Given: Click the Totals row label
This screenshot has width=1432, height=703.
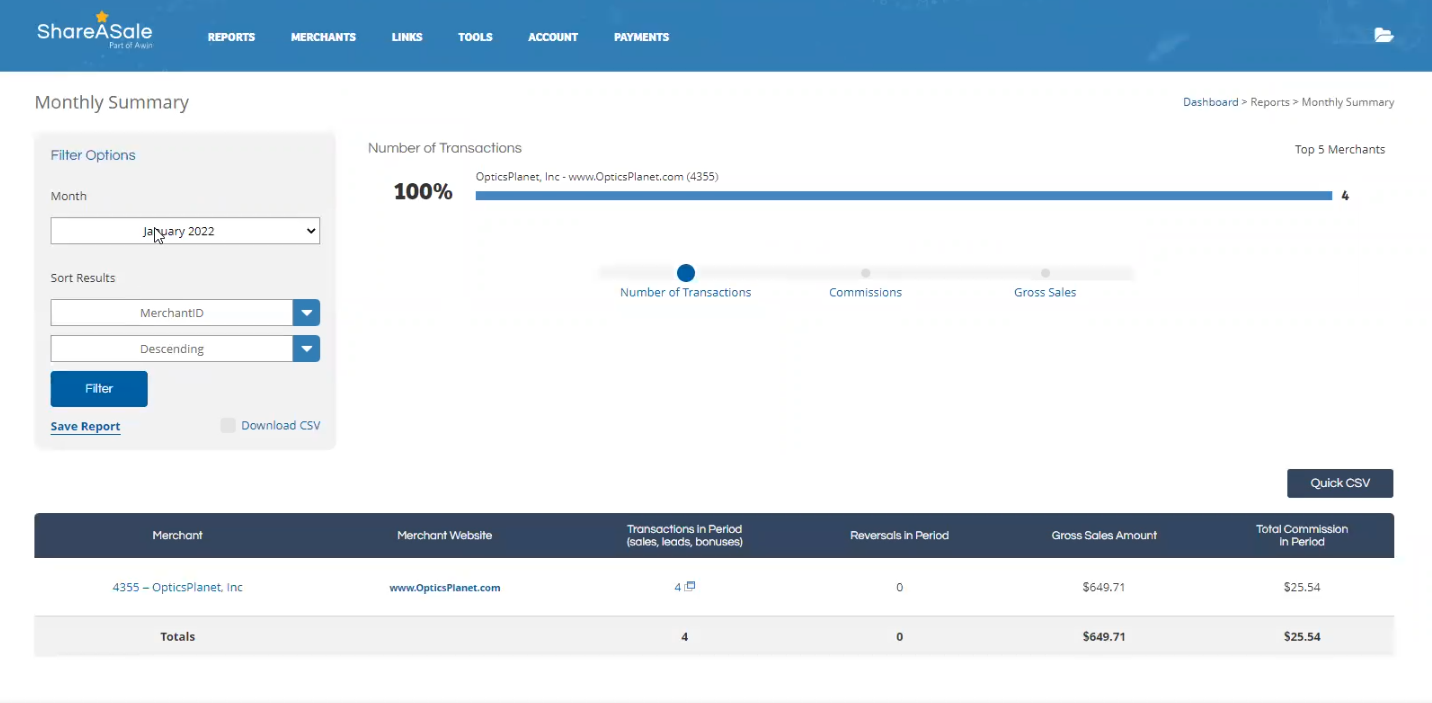Looking at the screenshot, I should (177, 636).
